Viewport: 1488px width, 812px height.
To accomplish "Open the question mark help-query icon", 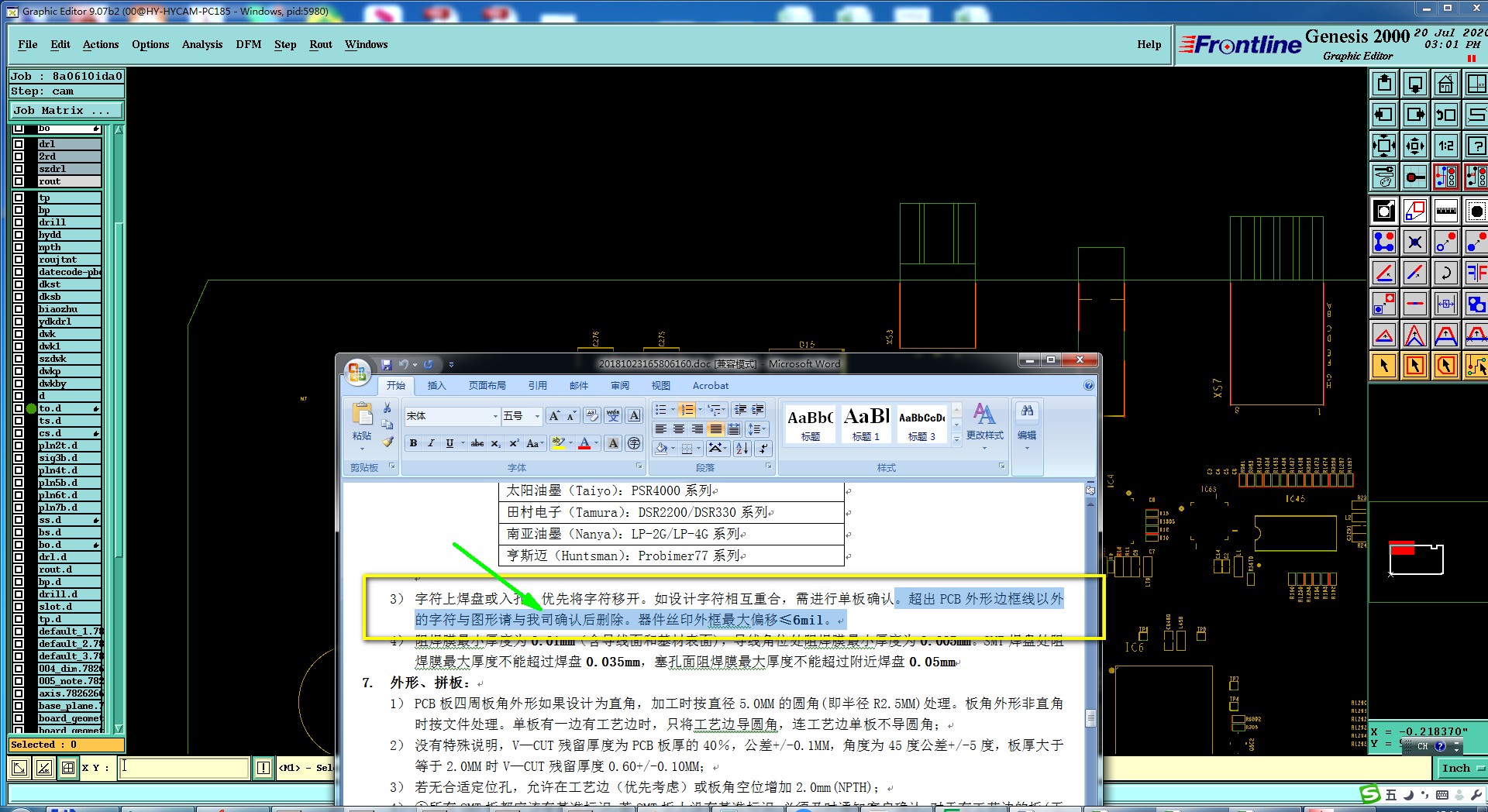I will click(x=1476, y=146).
